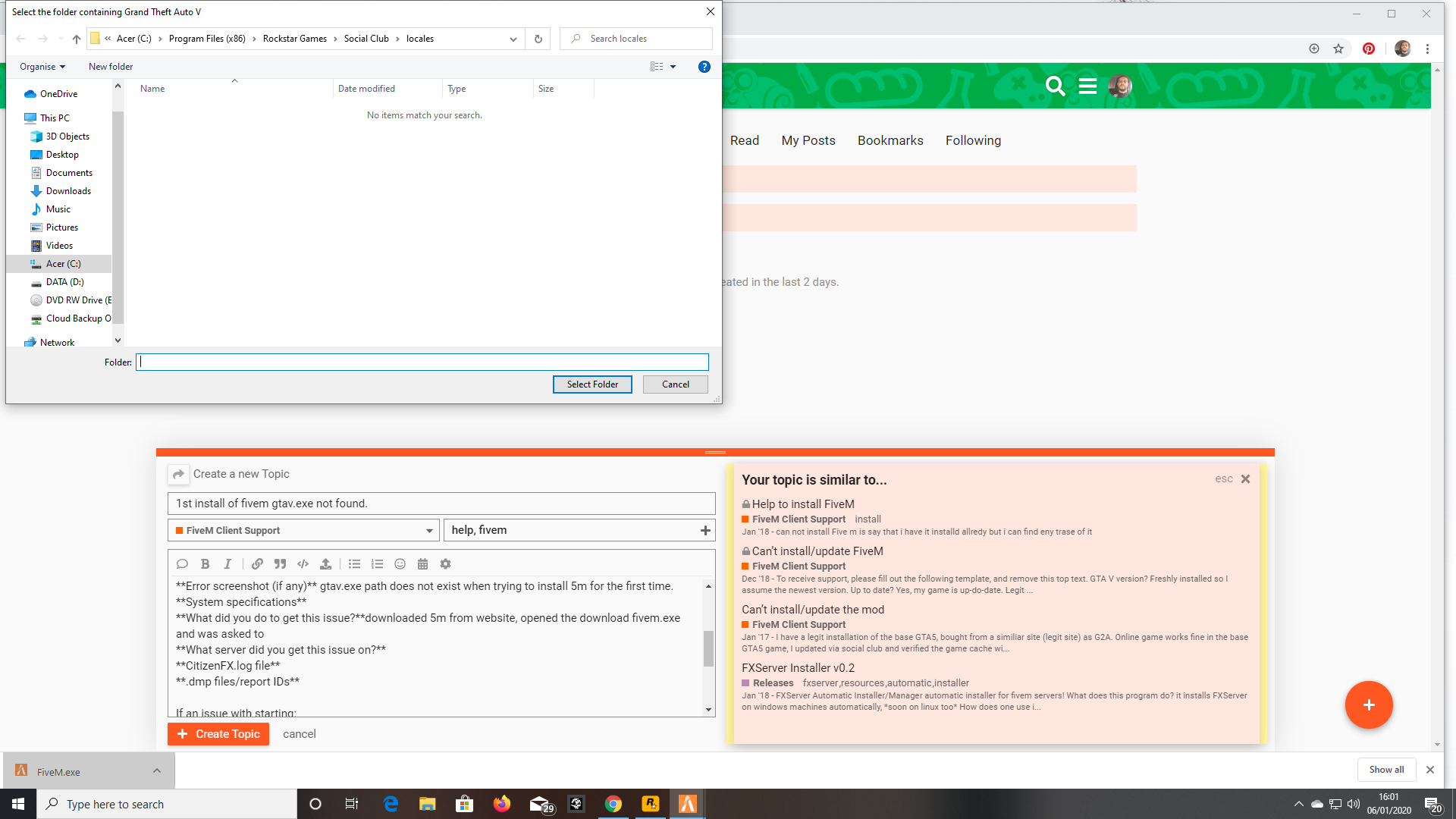Click inside the Folder name field
1456x819 pixels.
point(422,362)
